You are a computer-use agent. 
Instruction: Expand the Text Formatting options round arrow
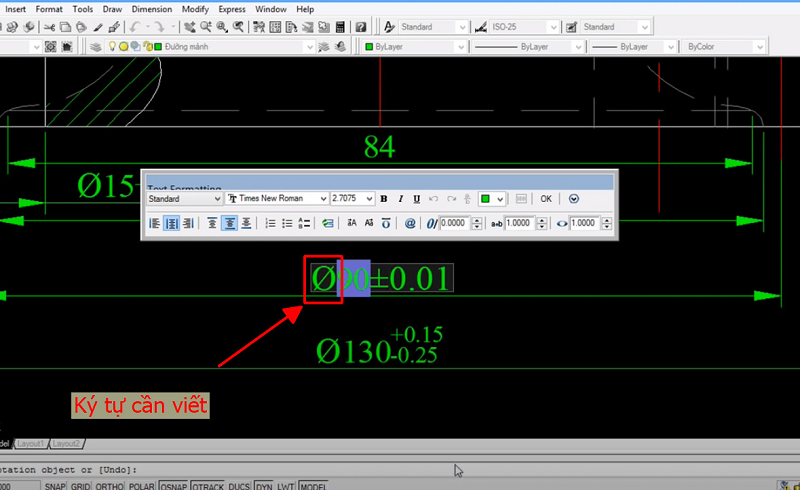tap(574, 199)
